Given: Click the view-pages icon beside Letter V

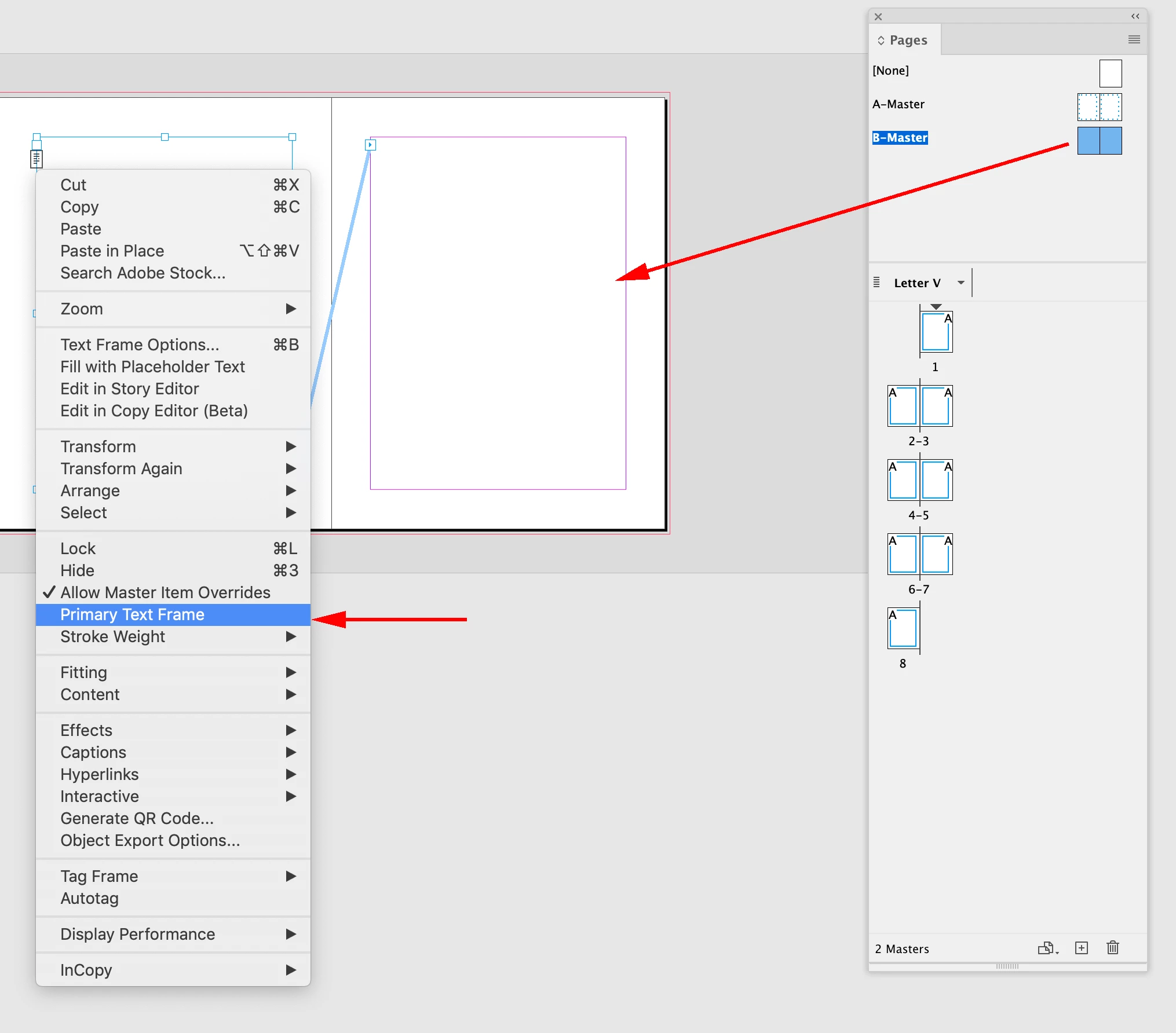Looking at the screenshot, I should click(876, 283).
